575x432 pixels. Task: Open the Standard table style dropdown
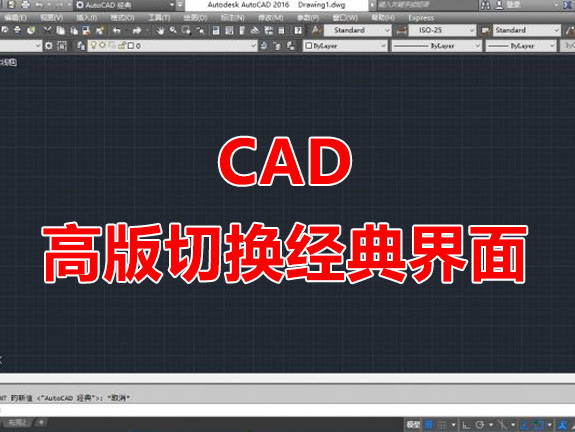click(x=527, y=30)
